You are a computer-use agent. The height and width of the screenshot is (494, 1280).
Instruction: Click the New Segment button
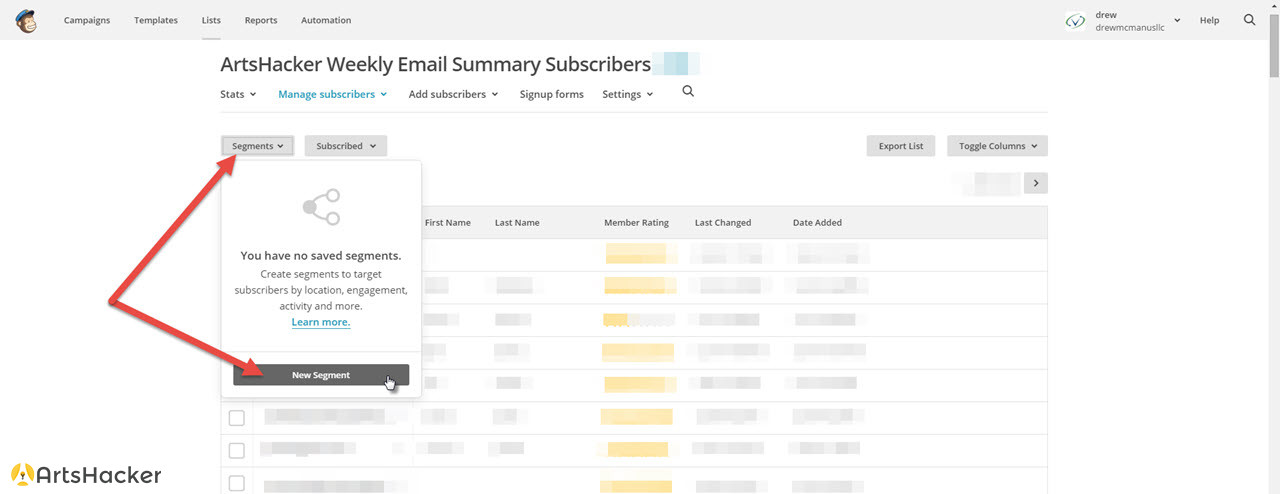pos(321,375)
